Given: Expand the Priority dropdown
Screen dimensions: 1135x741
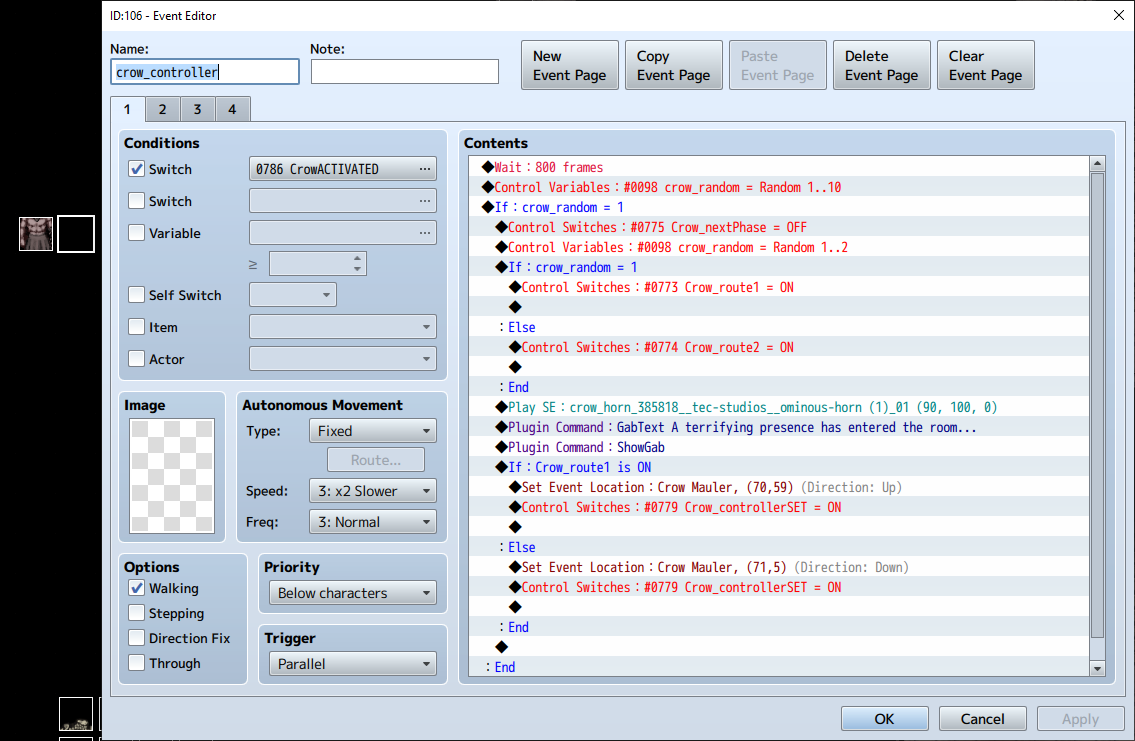Looking at the screenshot, I should click(x=352, y=593).
